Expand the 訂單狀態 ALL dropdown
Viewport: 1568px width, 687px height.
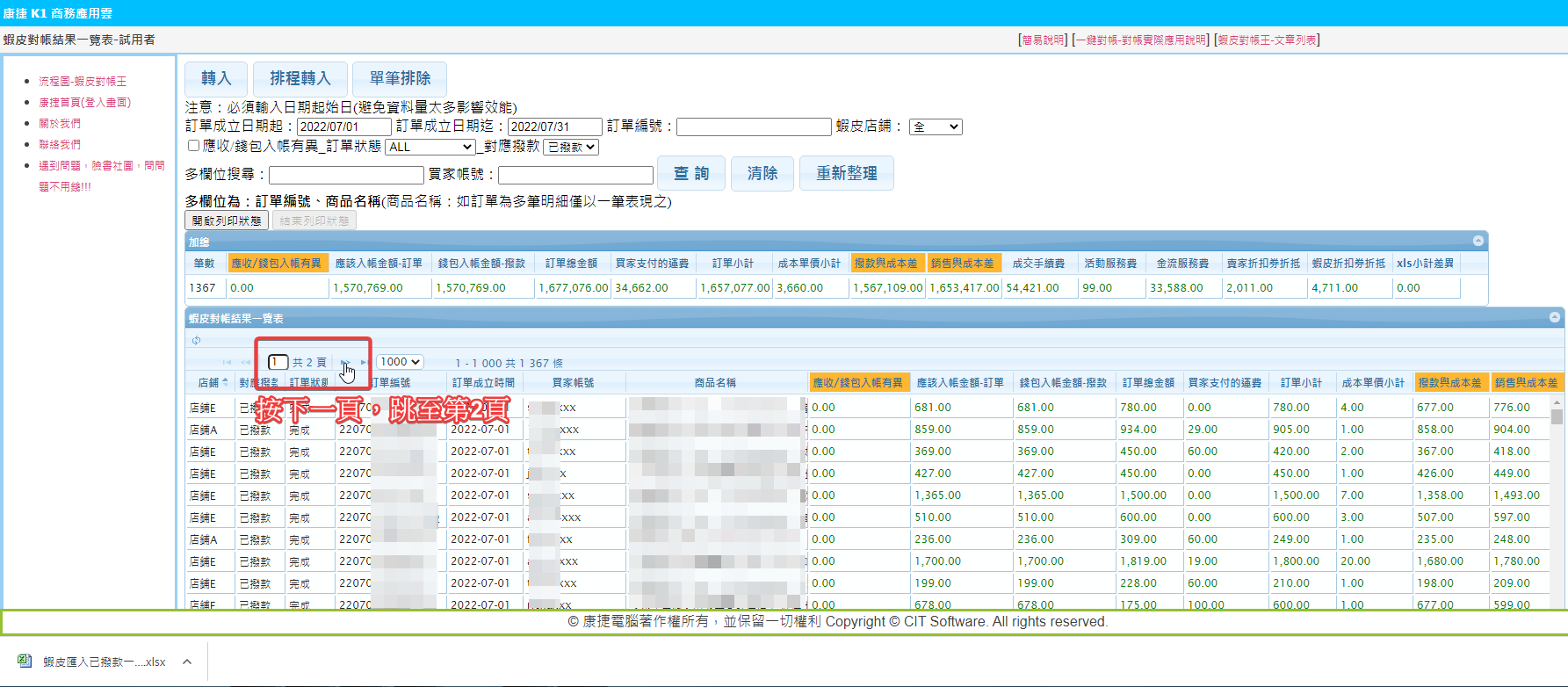pyautogui.click(x=430, y=147)
